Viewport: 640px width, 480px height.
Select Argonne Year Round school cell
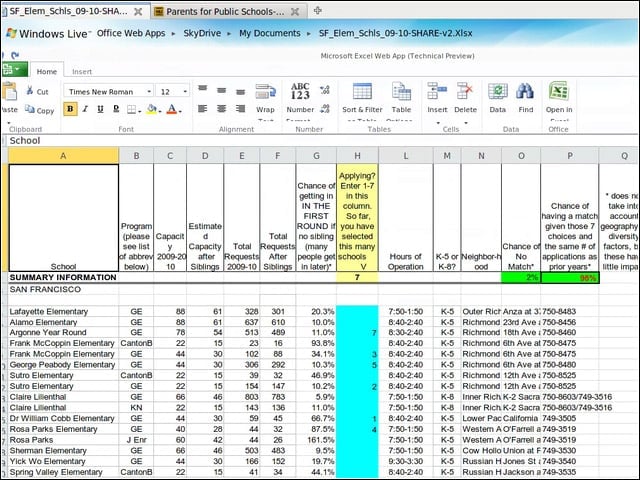pyautogui.click(x=63, y=333)
